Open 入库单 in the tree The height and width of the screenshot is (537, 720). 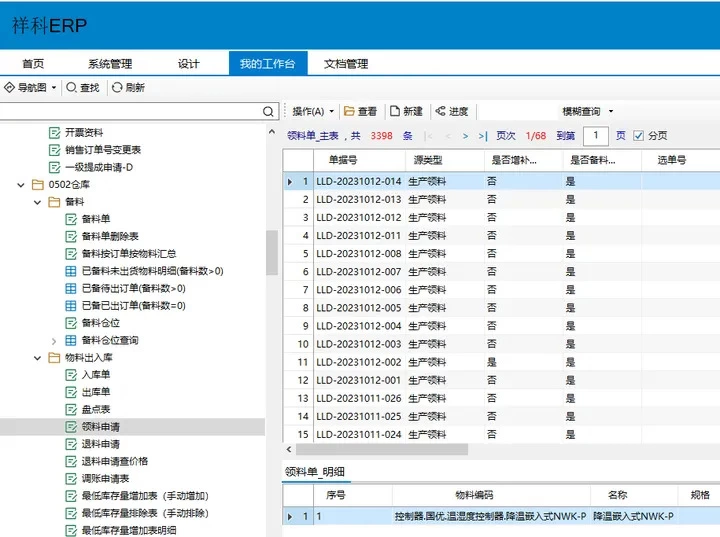(x=96, y=375)
